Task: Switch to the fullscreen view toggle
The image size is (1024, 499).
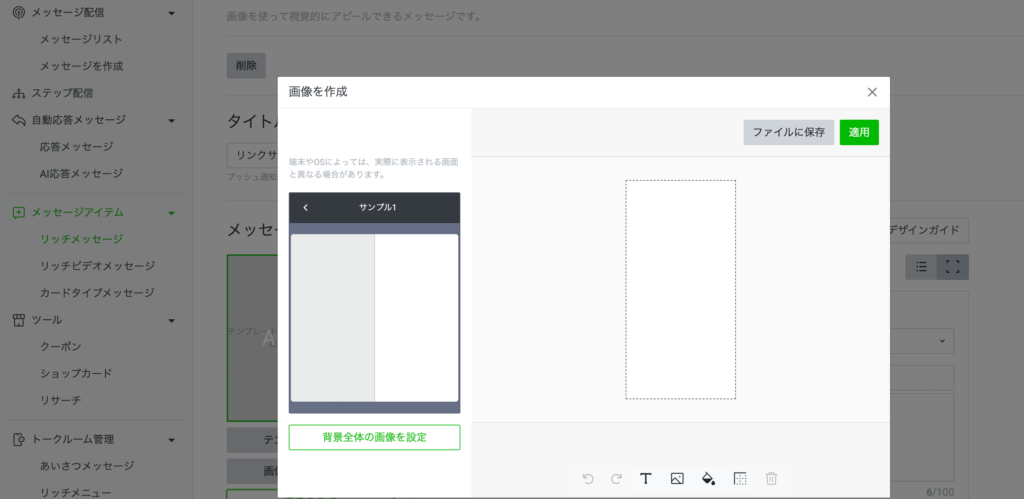Action: 952,267
